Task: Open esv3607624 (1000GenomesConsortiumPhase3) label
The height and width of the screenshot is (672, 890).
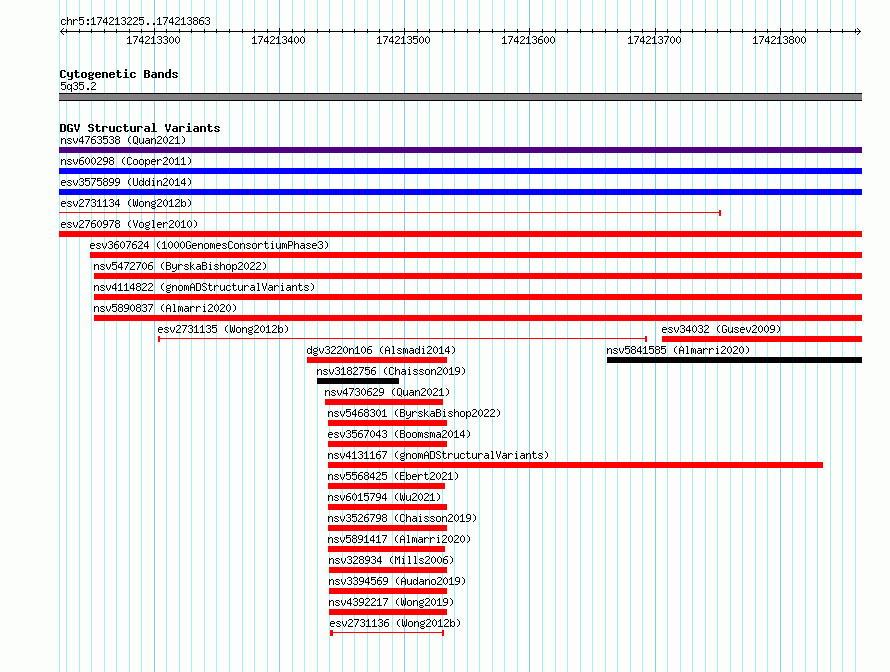Action: 209,245
